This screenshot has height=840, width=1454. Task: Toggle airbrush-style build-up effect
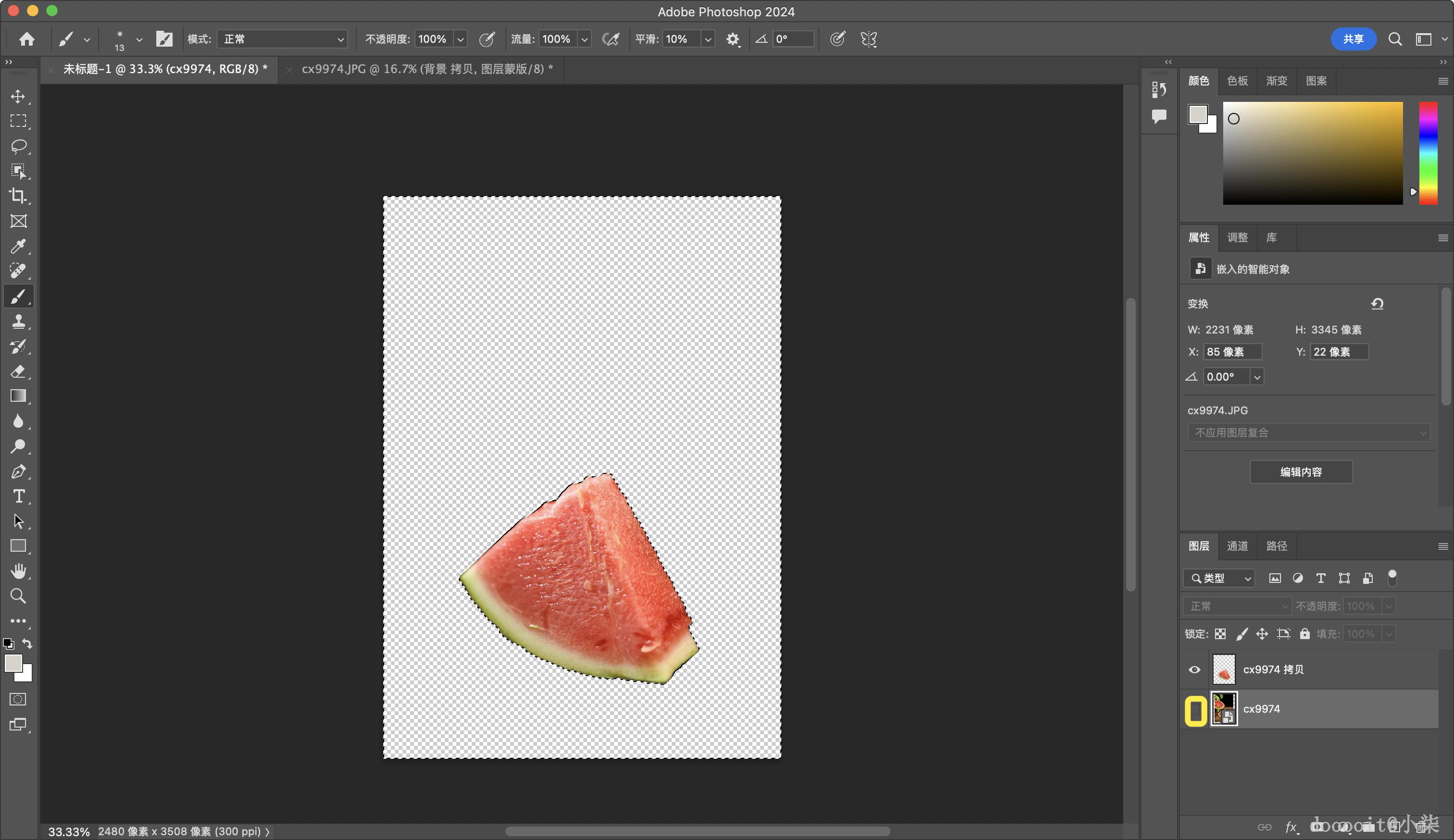tap(611, 39)
